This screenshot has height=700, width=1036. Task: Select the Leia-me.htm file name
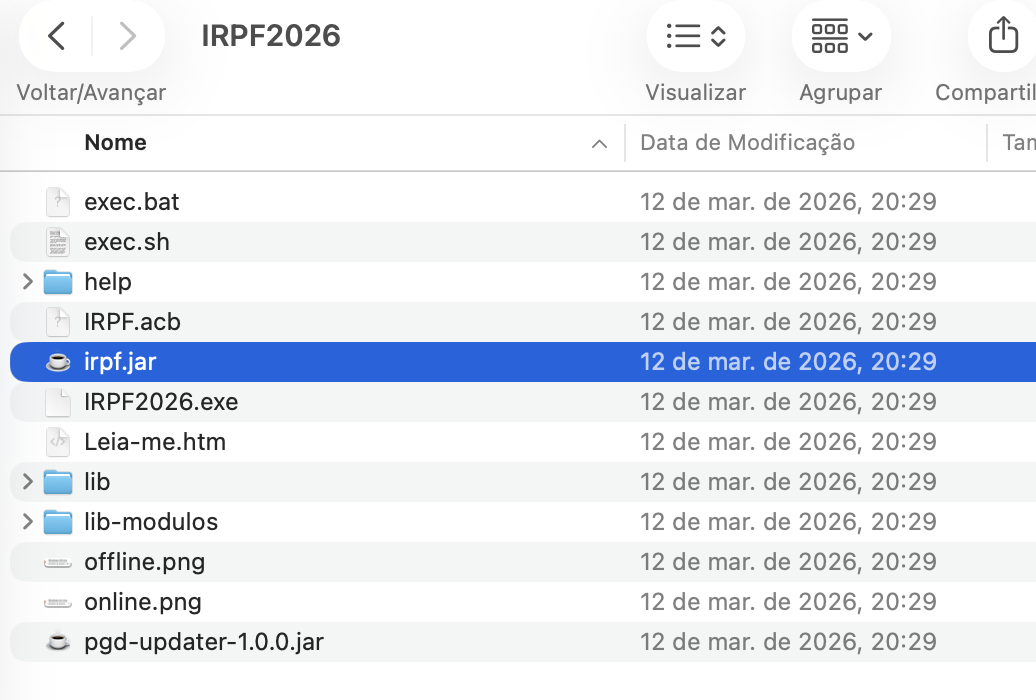(x=155, y=442)
